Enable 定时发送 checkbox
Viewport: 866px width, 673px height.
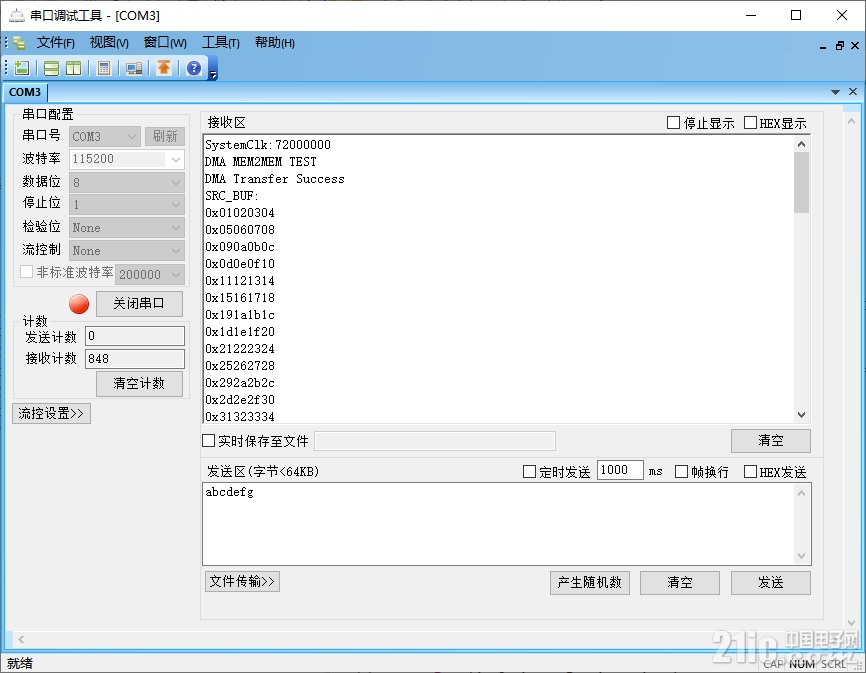pyautogui.click(x=529, y=471)
